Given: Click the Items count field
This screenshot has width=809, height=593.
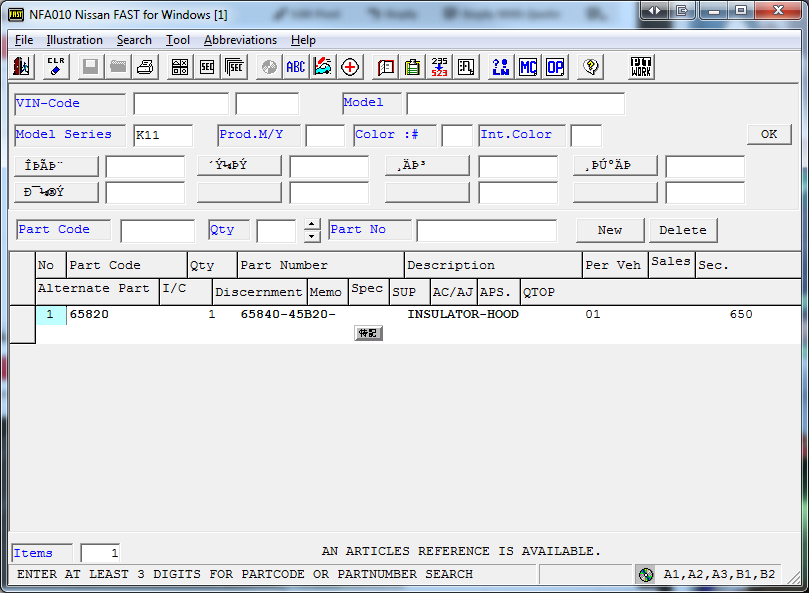Looking at the screenshot, I should click(100, 553).
